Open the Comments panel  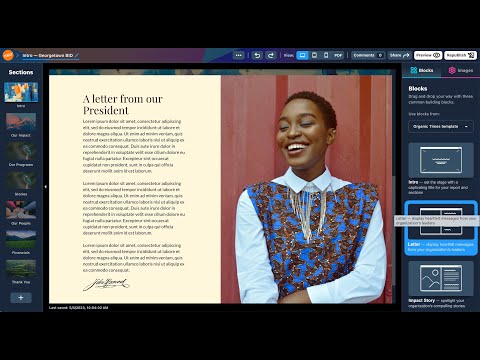[368, 55]
